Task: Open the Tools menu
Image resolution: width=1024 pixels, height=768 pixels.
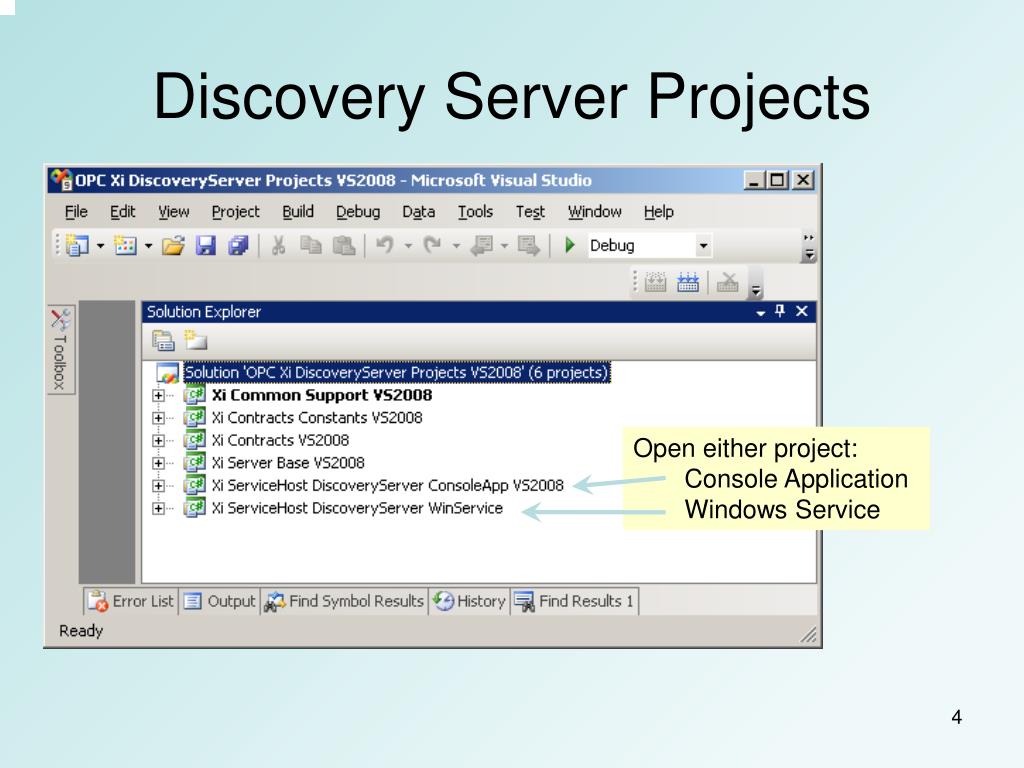Action: click(475, 212)
